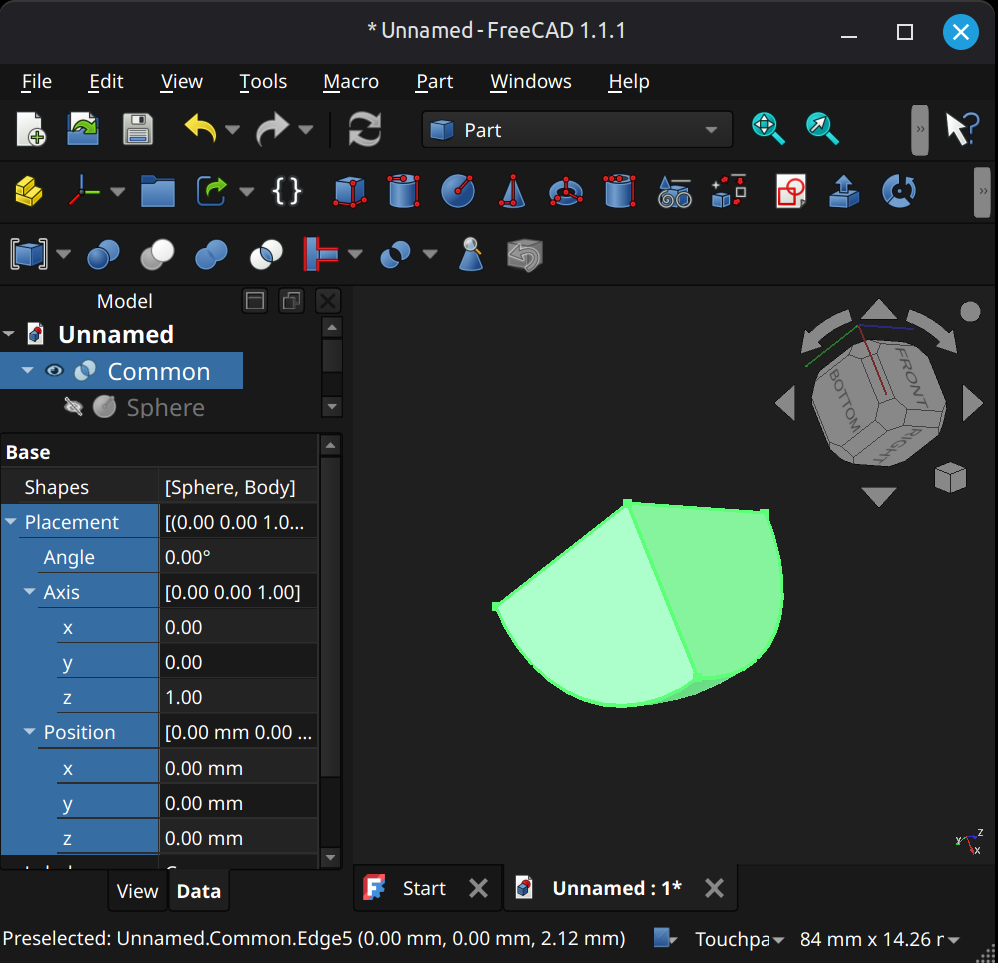Apply boolean intersection (common)
The height and width of the screenshot is (963, 998).
266,255
